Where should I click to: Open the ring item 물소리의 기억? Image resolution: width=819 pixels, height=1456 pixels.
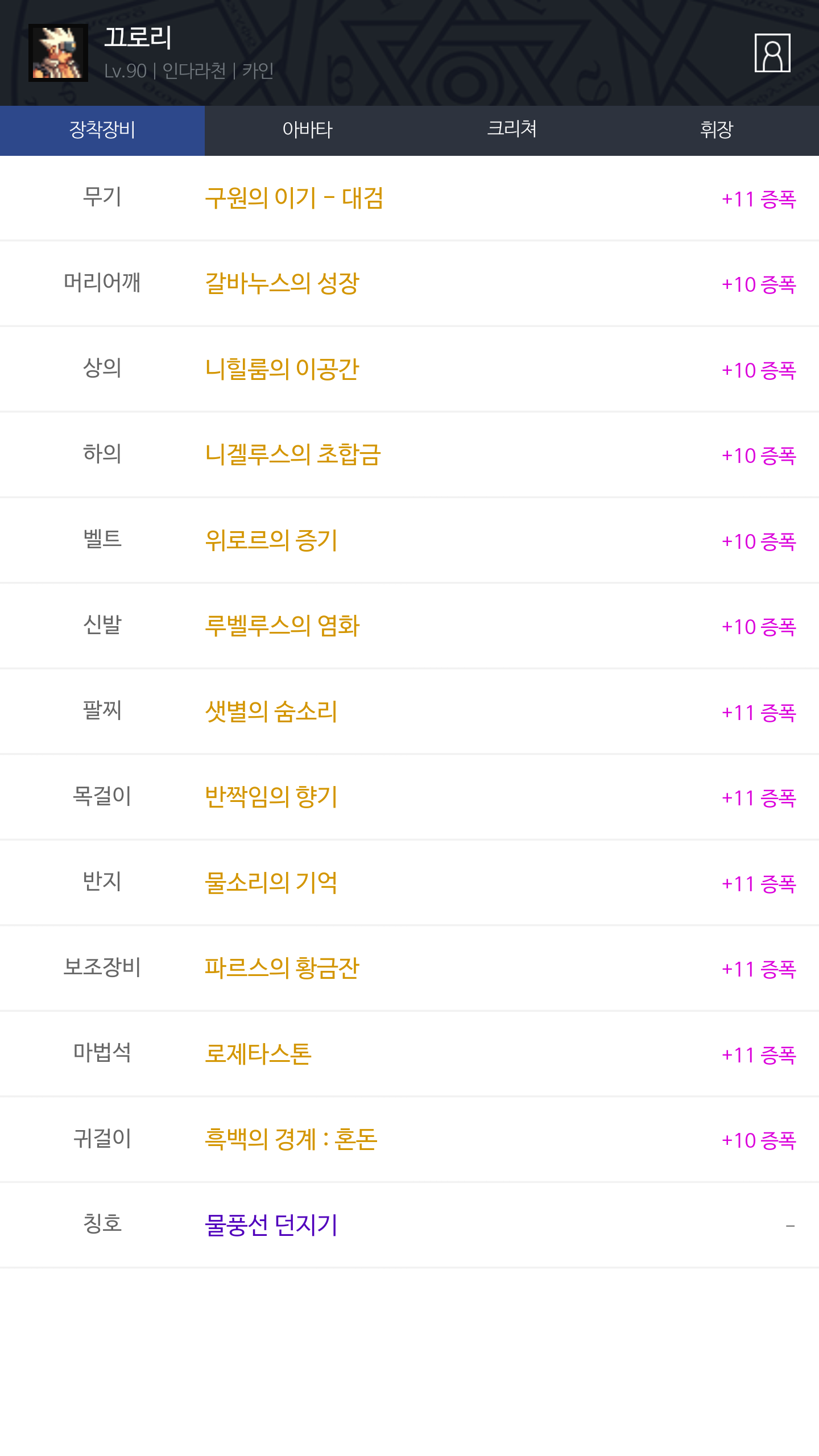click(x=271, y=883)
